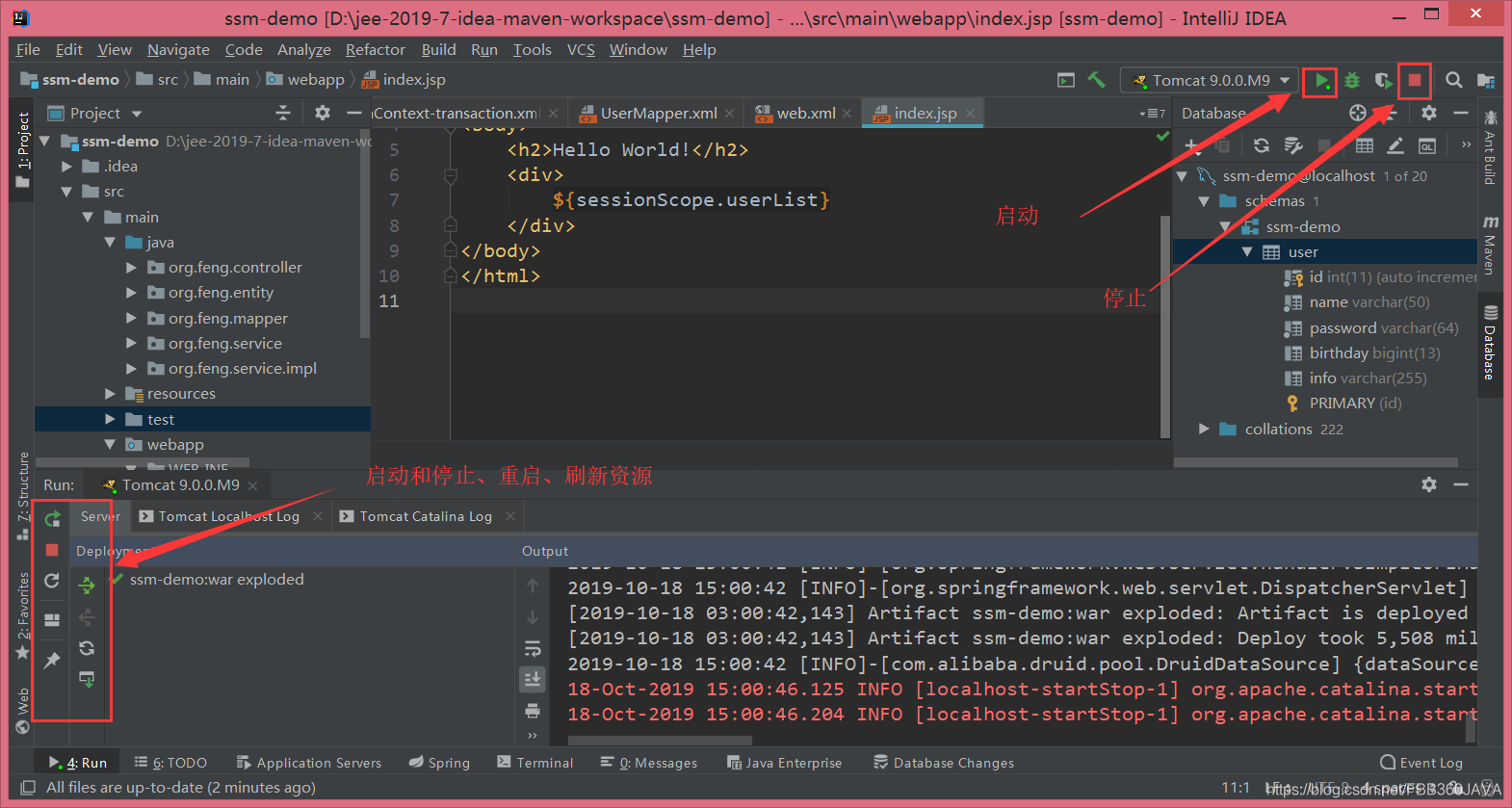Pin the Run tab

(52, 660)
